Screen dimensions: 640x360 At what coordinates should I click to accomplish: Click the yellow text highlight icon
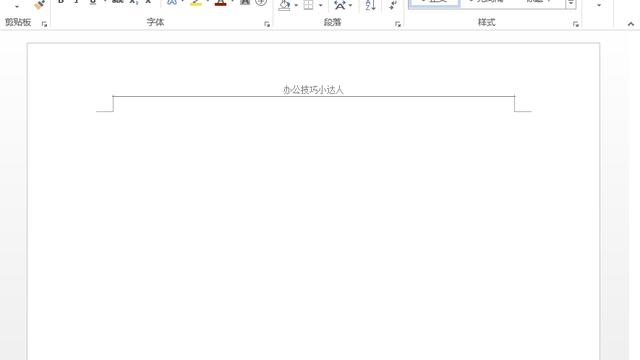[x=196, y=3]
